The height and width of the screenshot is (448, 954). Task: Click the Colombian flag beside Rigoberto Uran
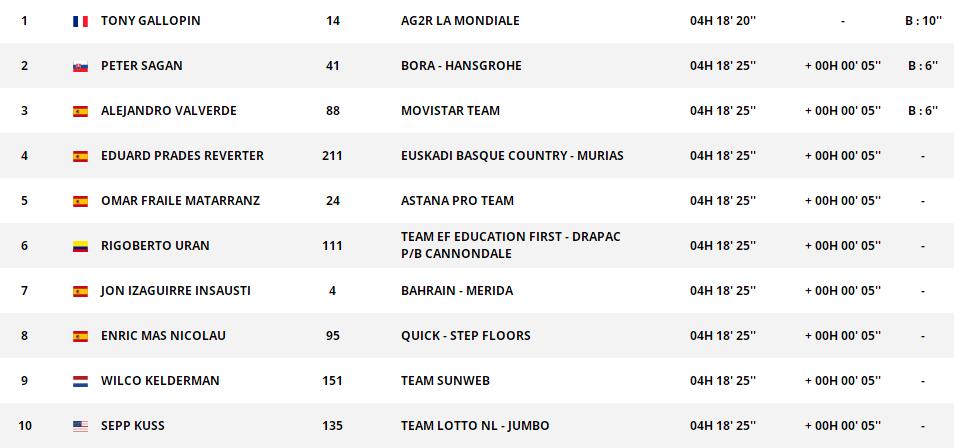80,246
